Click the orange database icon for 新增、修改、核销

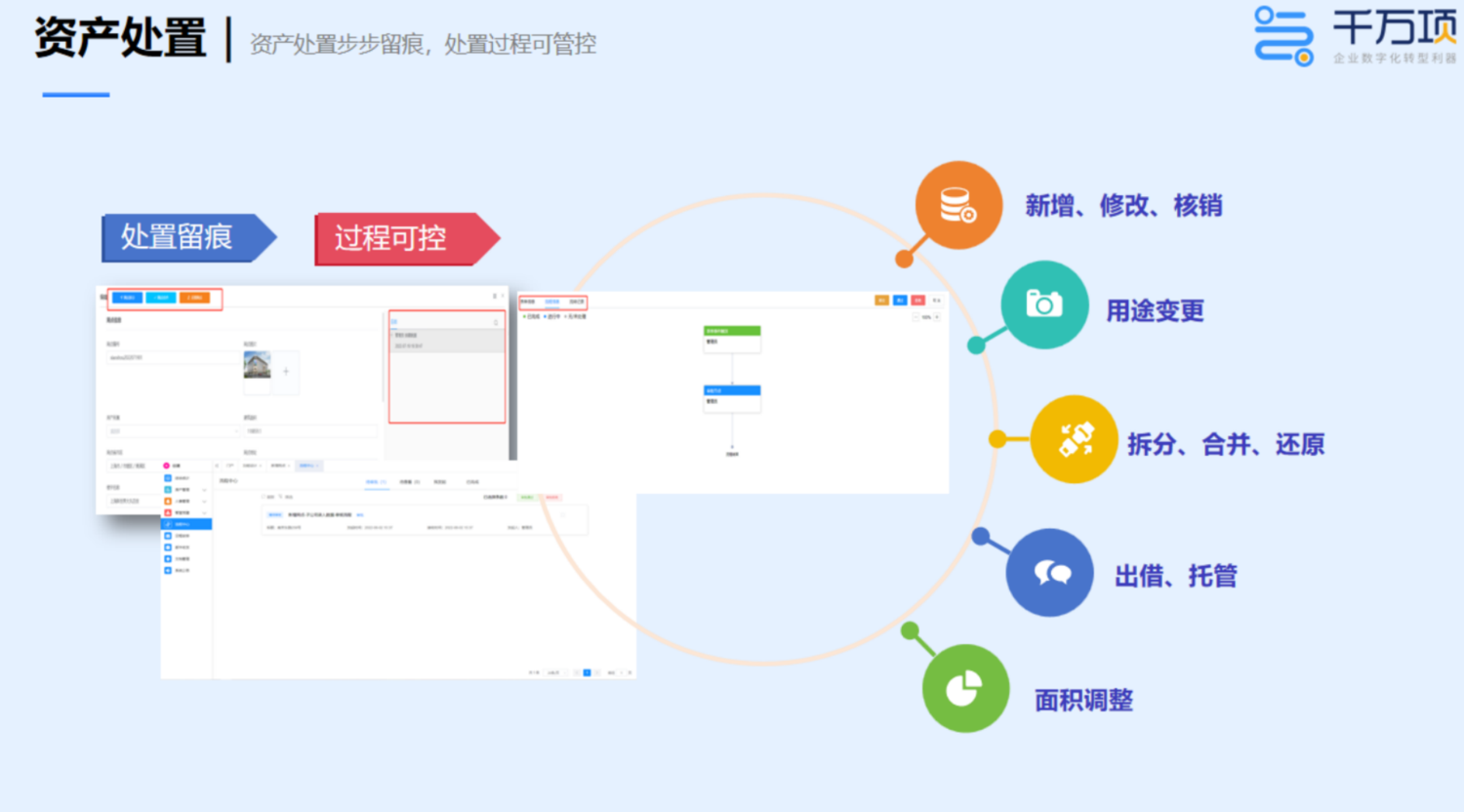click(957, 205)
